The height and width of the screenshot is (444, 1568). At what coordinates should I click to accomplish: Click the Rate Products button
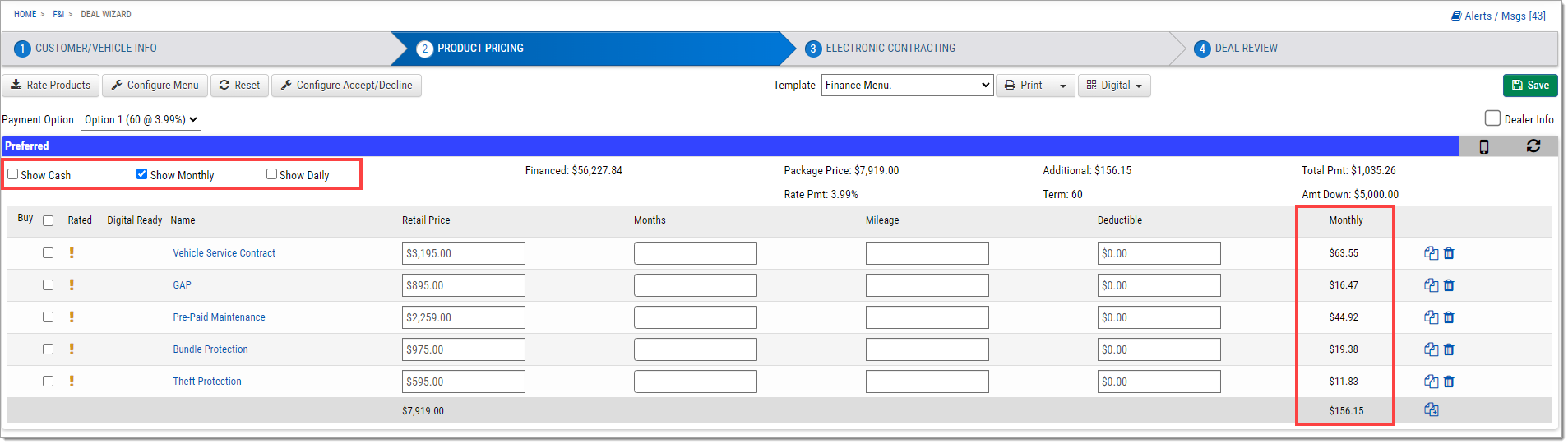[x=51, y=86]
